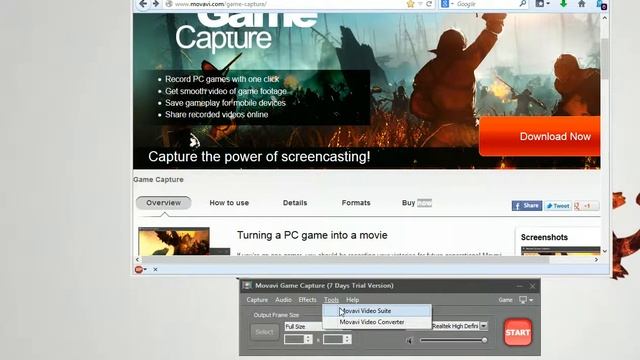Open the Details tab
Image resolution: width=640 pixels, height=360 pixels.
click(x=295, y=203)
